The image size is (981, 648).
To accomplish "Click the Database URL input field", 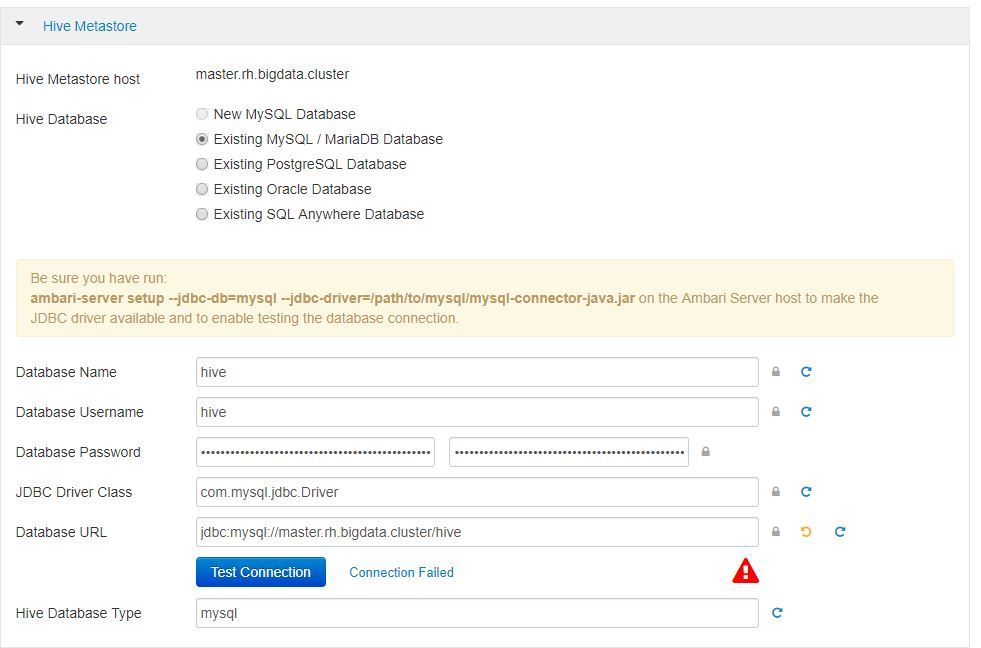I will pyautogui.click(x=477, y=532).
